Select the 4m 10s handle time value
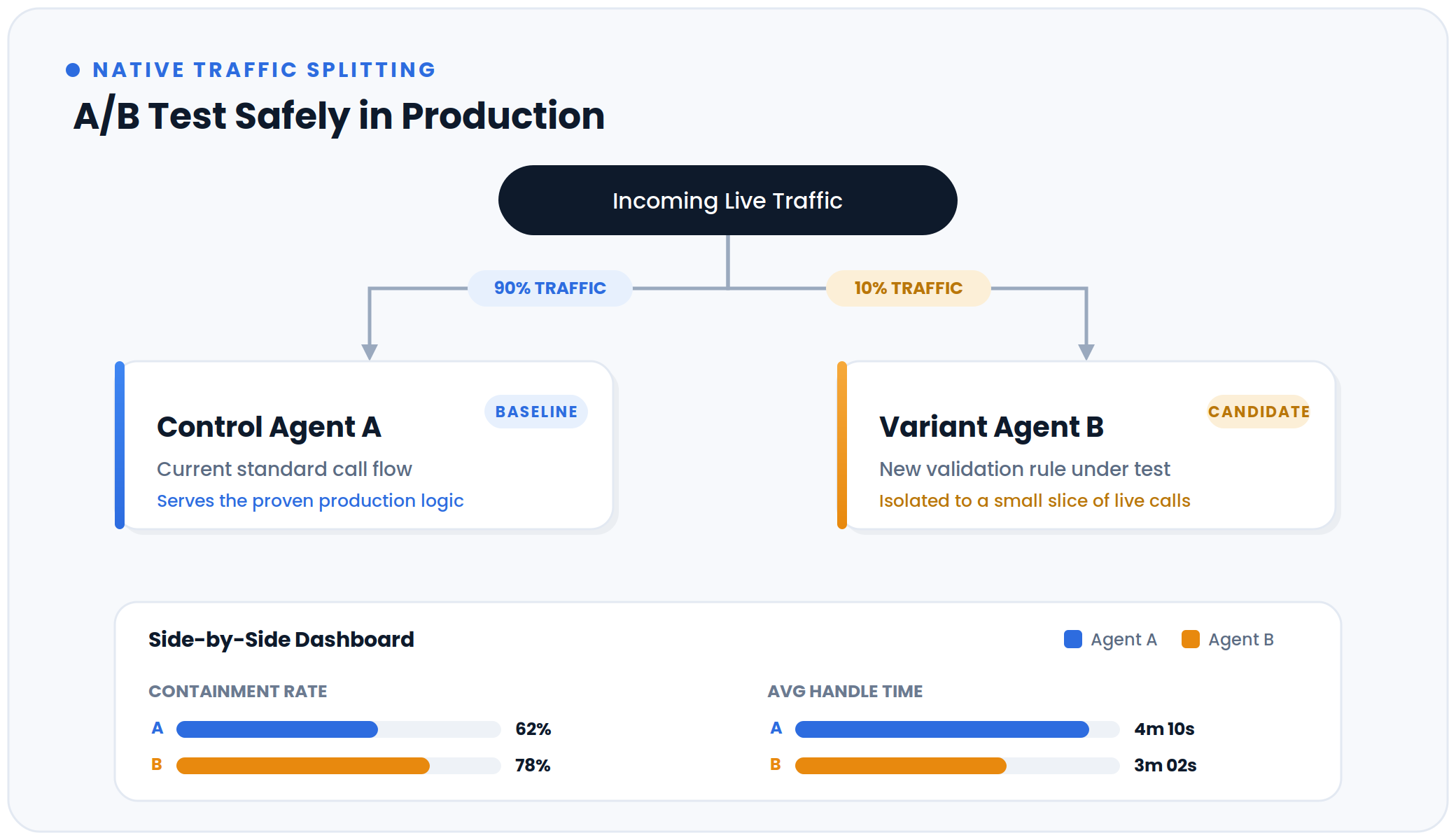 click(1164, 729)
